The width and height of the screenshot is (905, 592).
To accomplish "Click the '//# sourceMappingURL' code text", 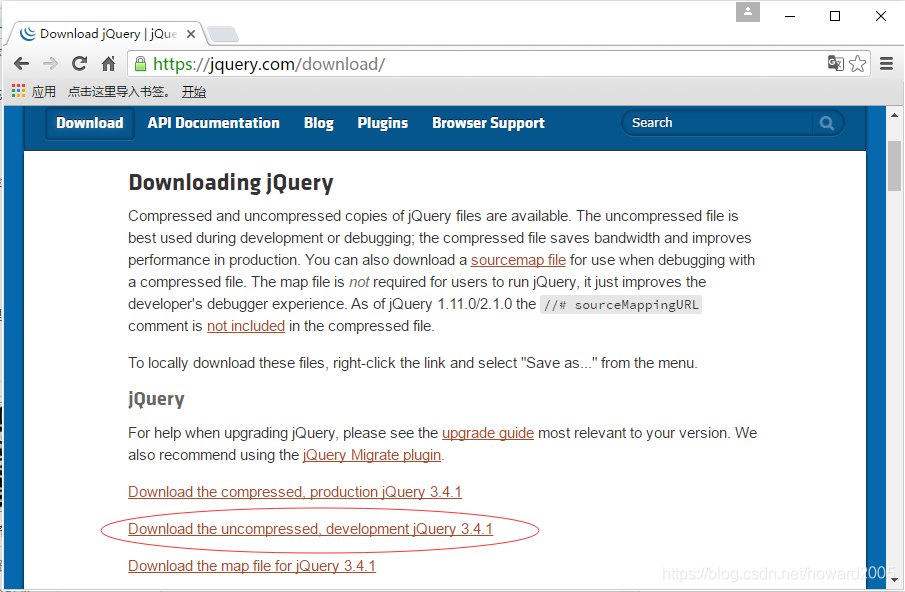I will tap(621, 305).
